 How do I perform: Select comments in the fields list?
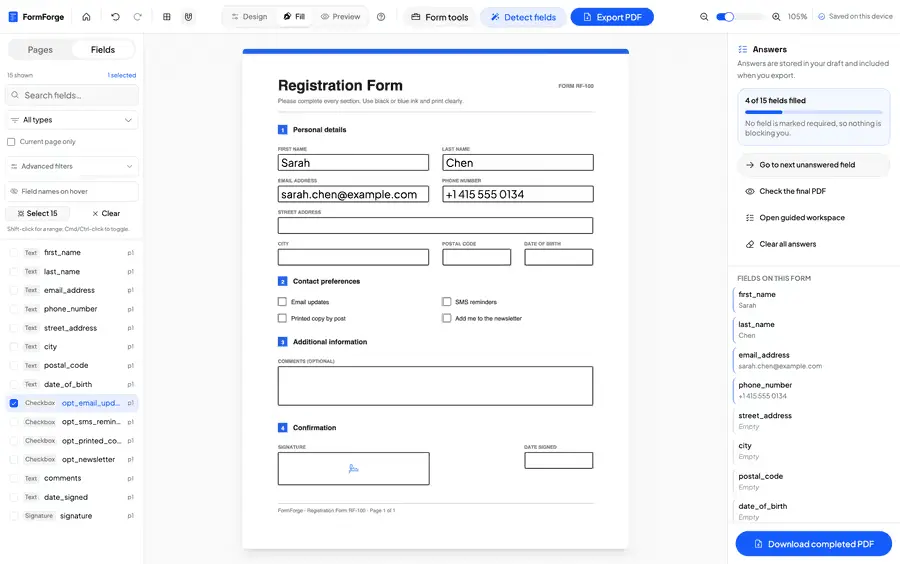point(72,479)
